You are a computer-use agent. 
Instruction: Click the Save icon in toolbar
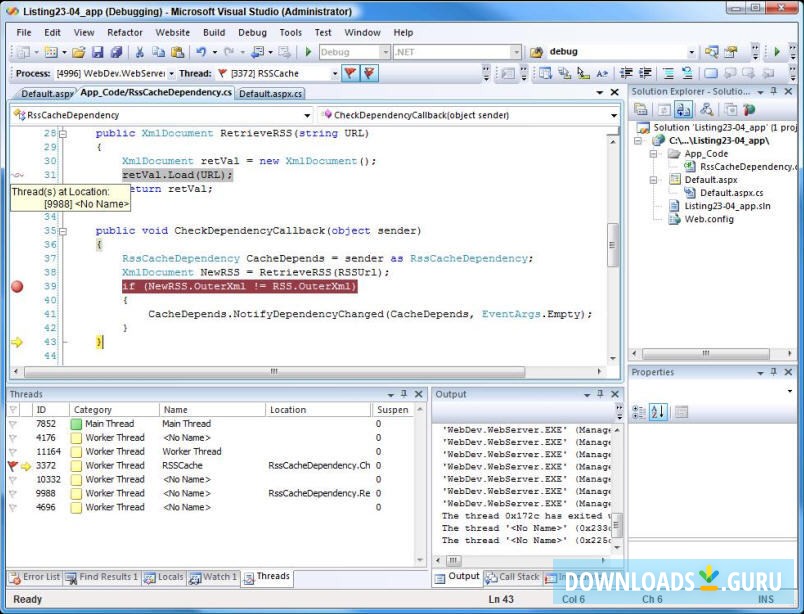97,52
